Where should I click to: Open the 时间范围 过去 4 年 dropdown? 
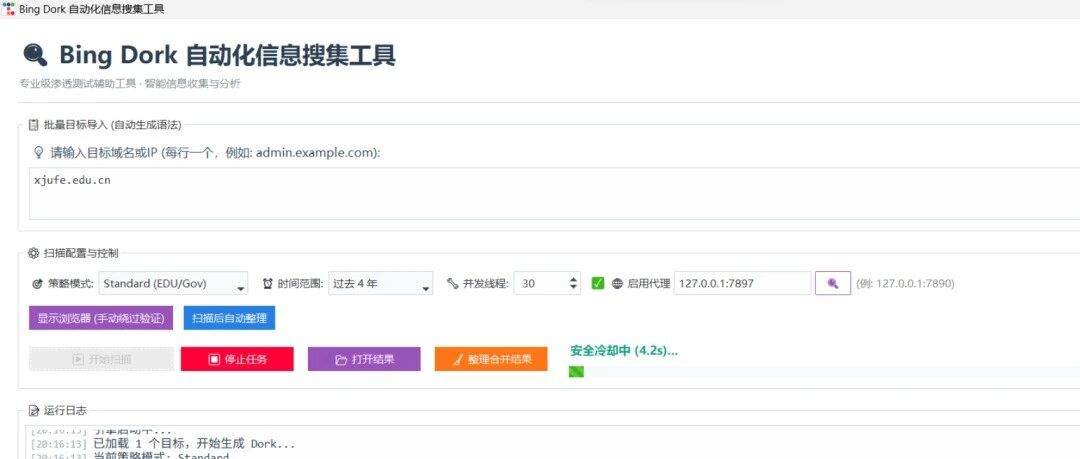coord(381,283)
